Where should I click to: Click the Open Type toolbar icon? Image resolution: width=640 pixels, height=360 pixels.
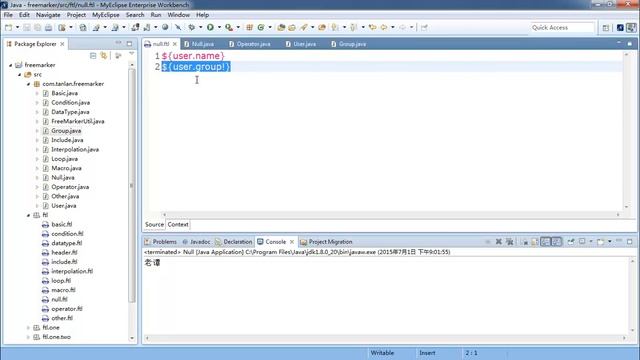click(281, 27)
